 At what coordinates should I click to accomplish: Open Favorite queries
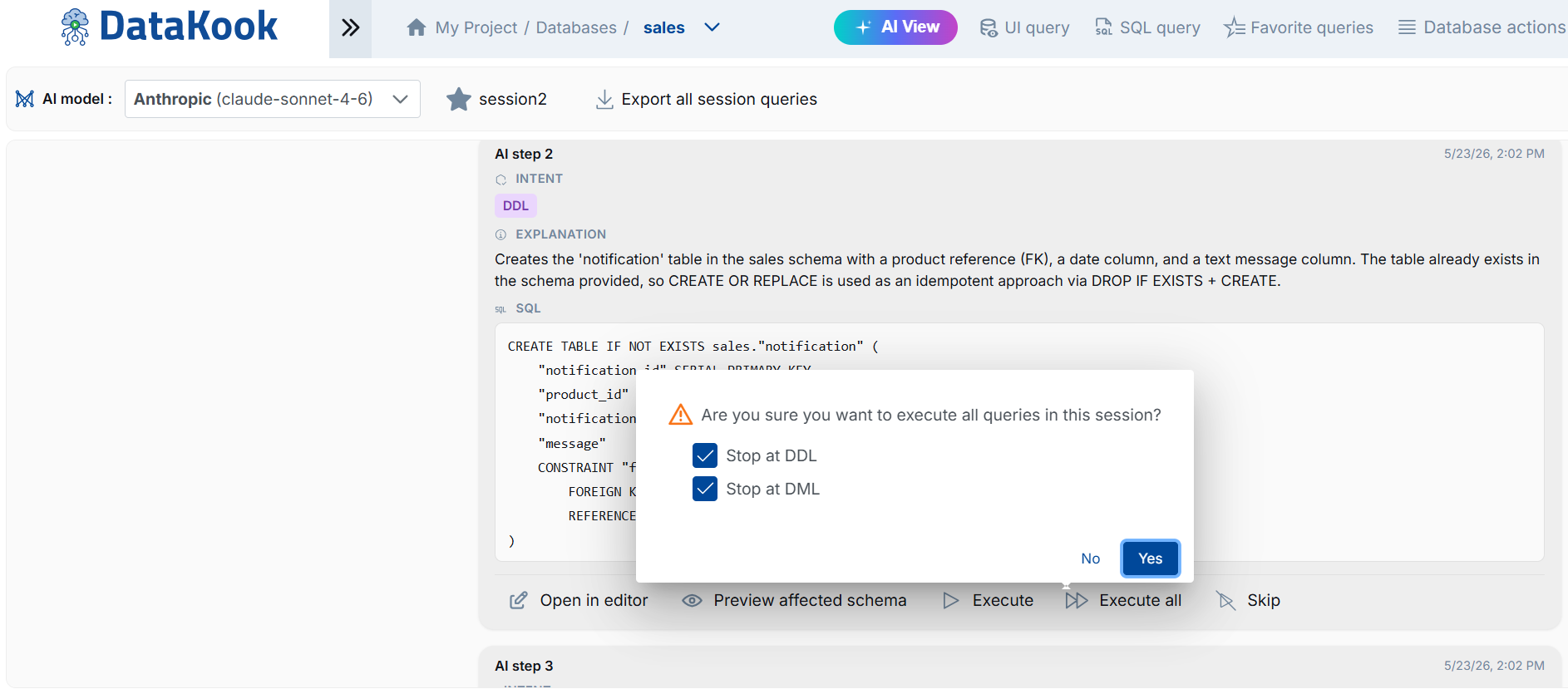pos(1299,27)
